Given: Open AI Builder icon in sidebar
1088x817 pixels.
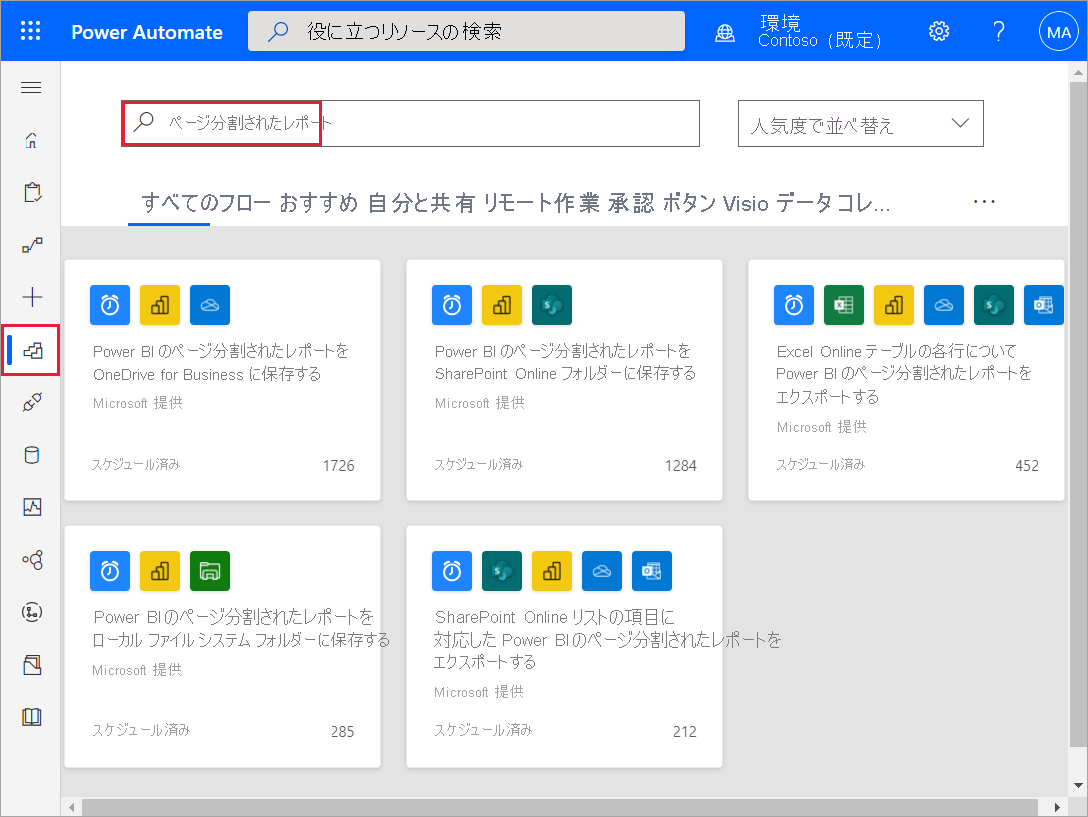Looking at the screenshot, I should pyautogui.click(x=32, y=559).
